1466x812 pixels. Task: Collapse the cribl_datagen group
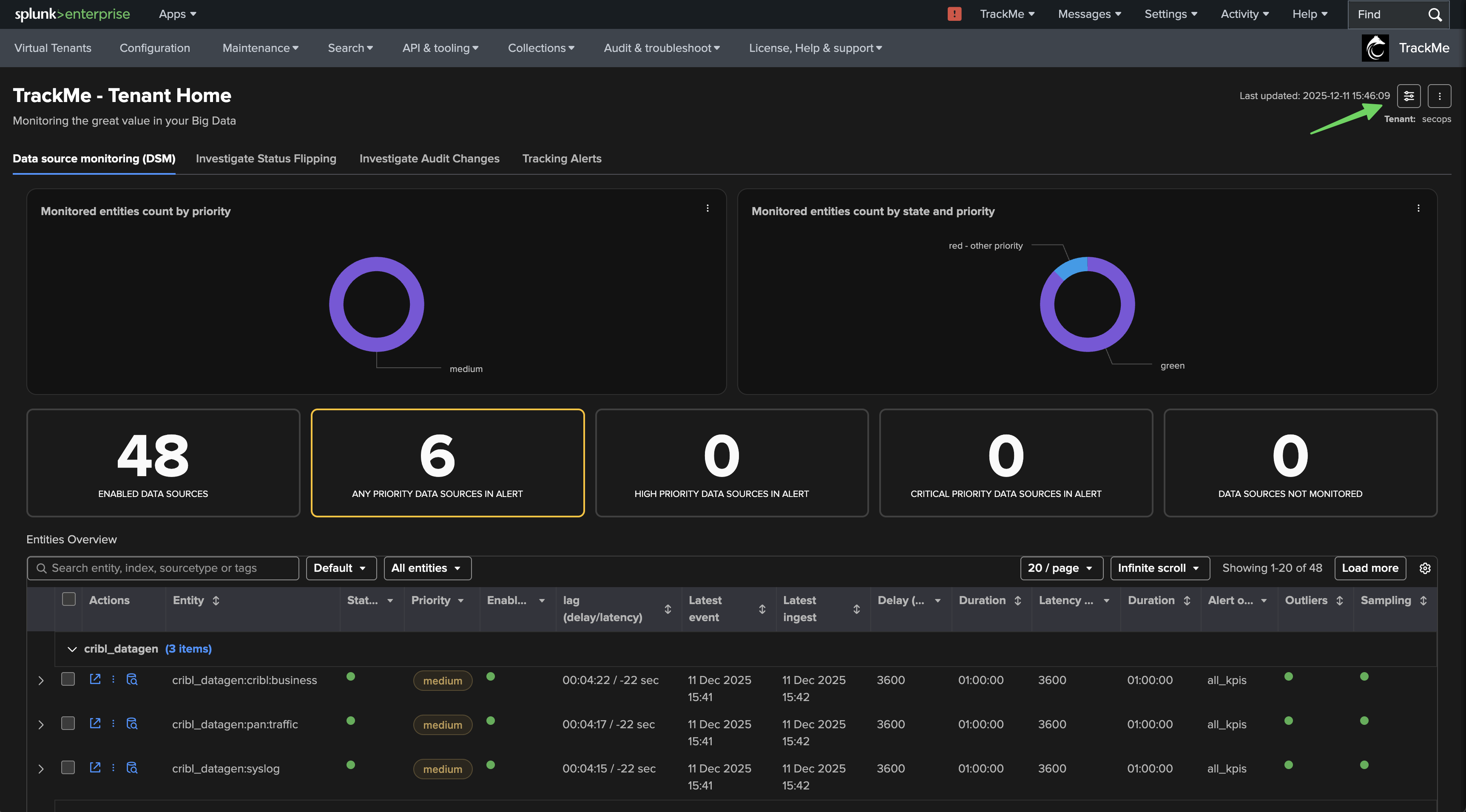72,649
